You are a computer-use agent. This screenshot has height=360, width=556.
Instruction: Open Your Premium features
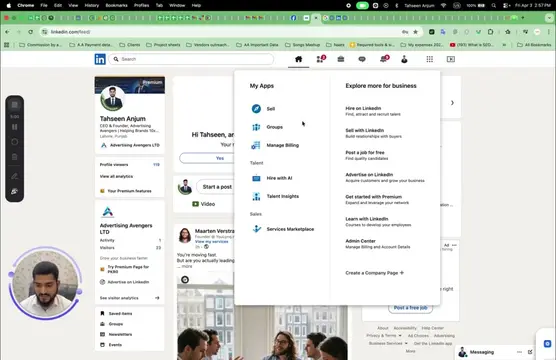[x=126, y=191]
